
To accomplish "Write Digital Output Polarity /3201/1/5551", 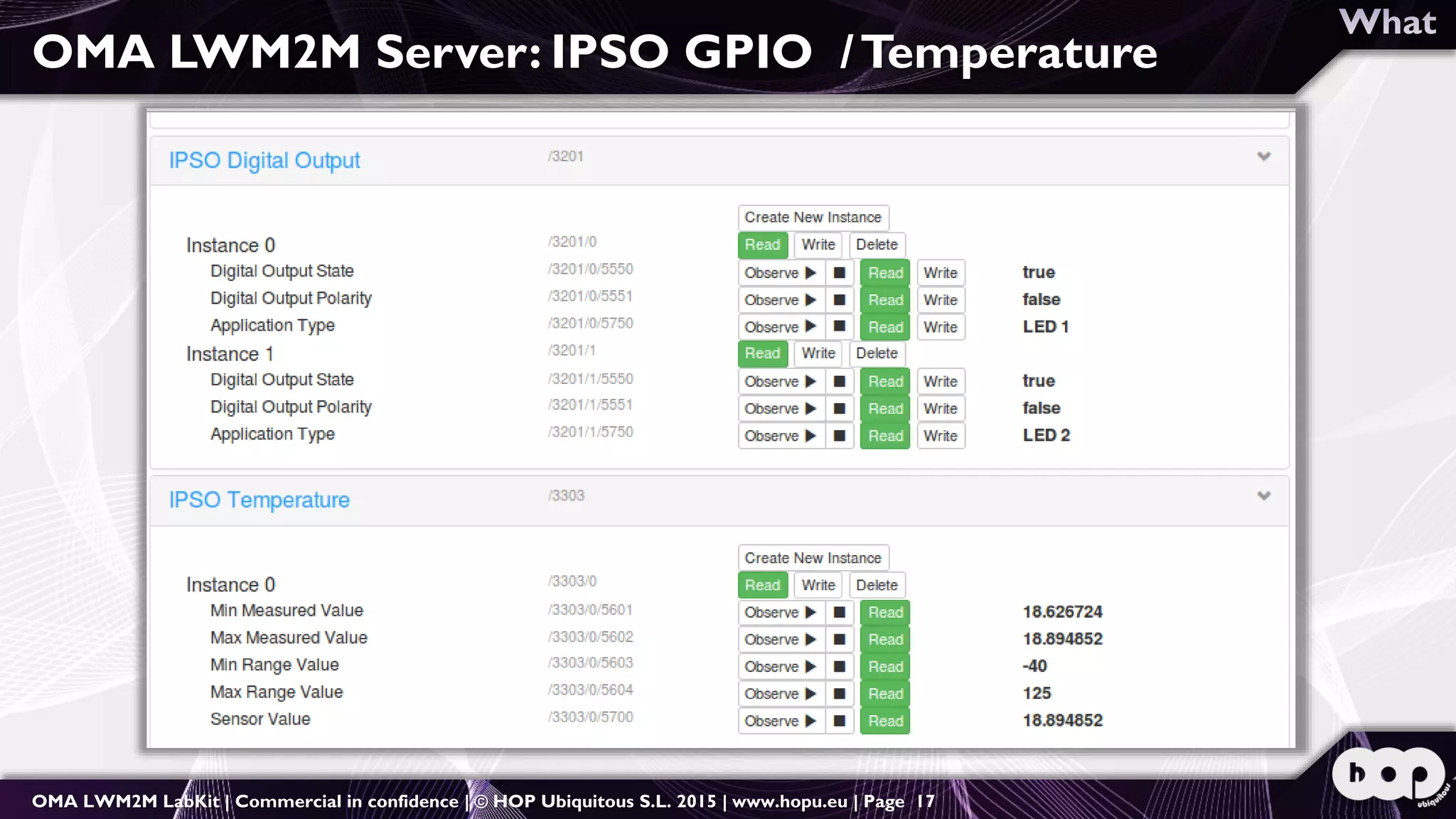I will coord(941,409).
